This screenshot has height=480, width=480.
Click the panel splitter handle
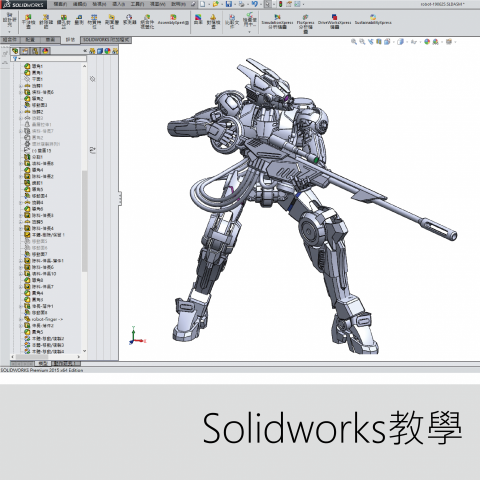[x=120, y=198]
